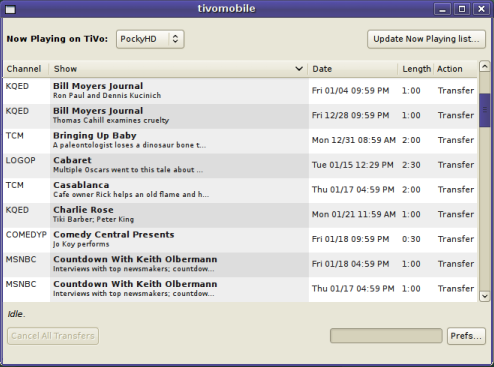Open the window menu icon in title bar
The width and height of the screenshot is (494, 367).
point(10,9)
